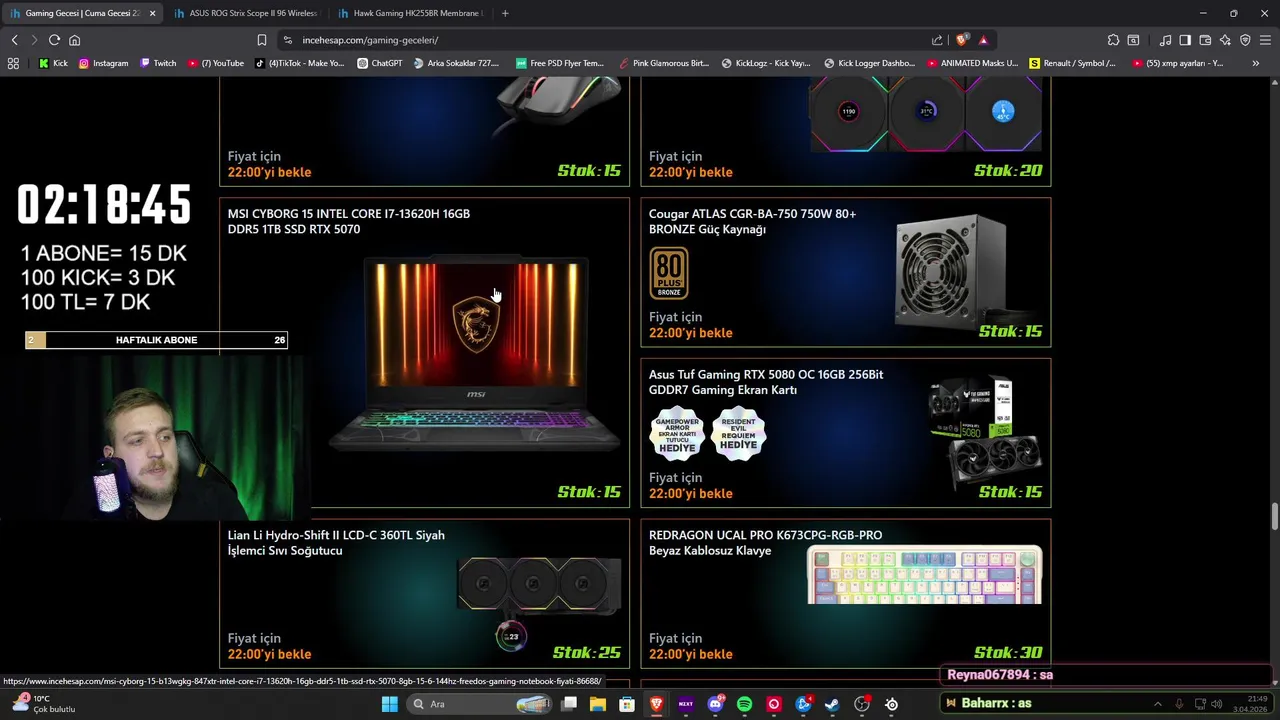Bookmark this page with the bookmark icon
This screenshot has height=720, width=1280.
(261, 40)
